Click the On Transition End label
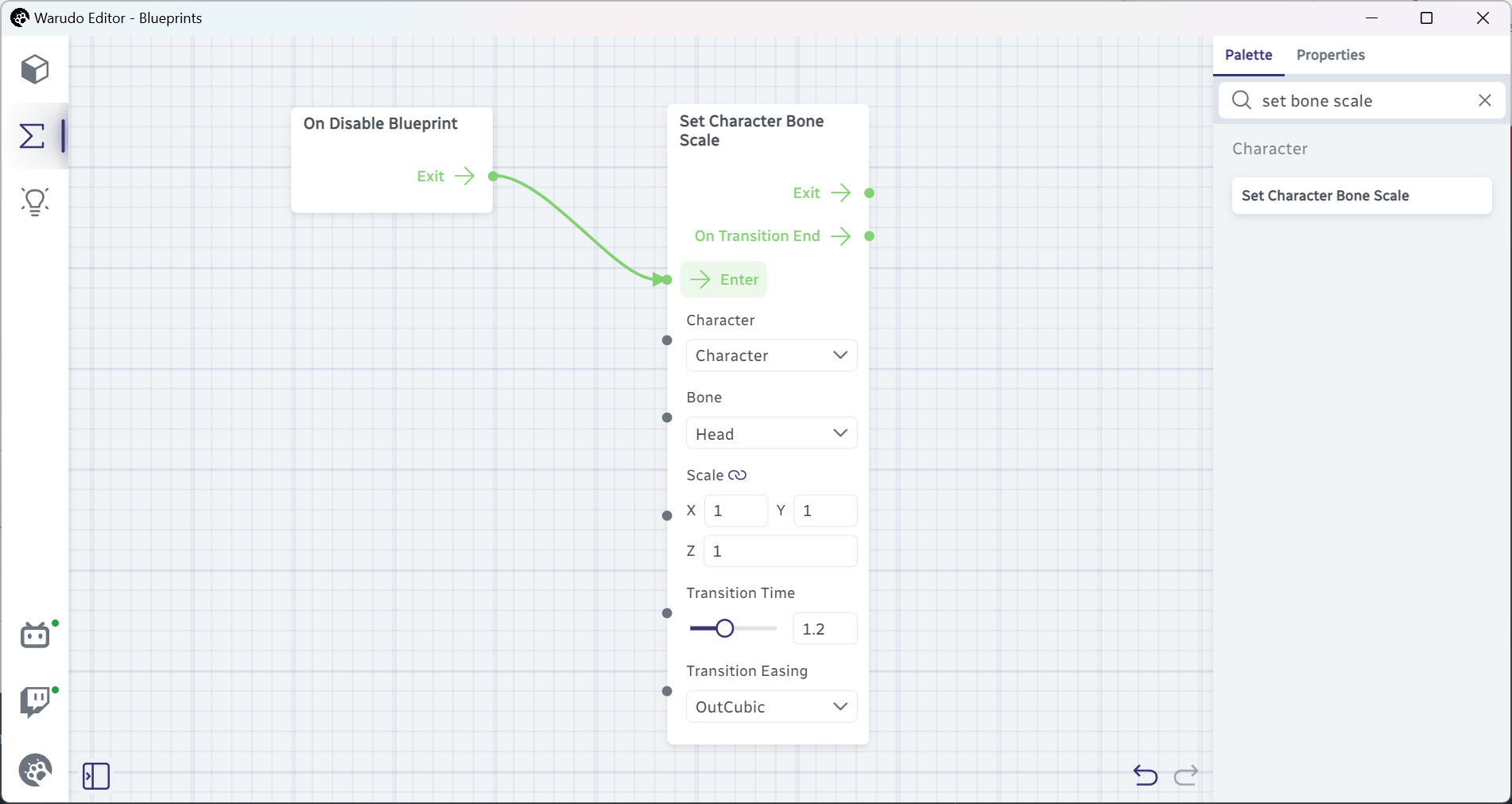Image resolution: width=1512 pixels, height=804 pixels. point(757,236)
